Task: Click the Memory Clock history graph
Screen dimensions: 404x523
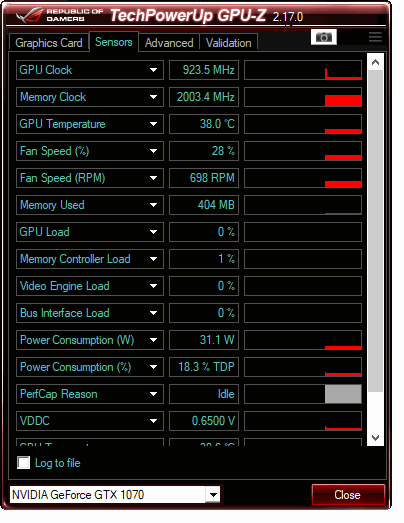Action: (x=303, y=97)
